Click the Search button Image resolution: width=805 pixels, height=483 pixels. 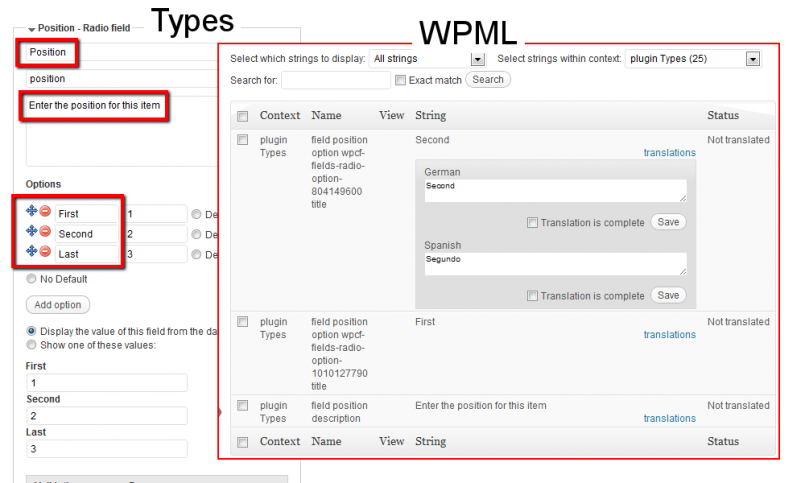coord(488,80)
